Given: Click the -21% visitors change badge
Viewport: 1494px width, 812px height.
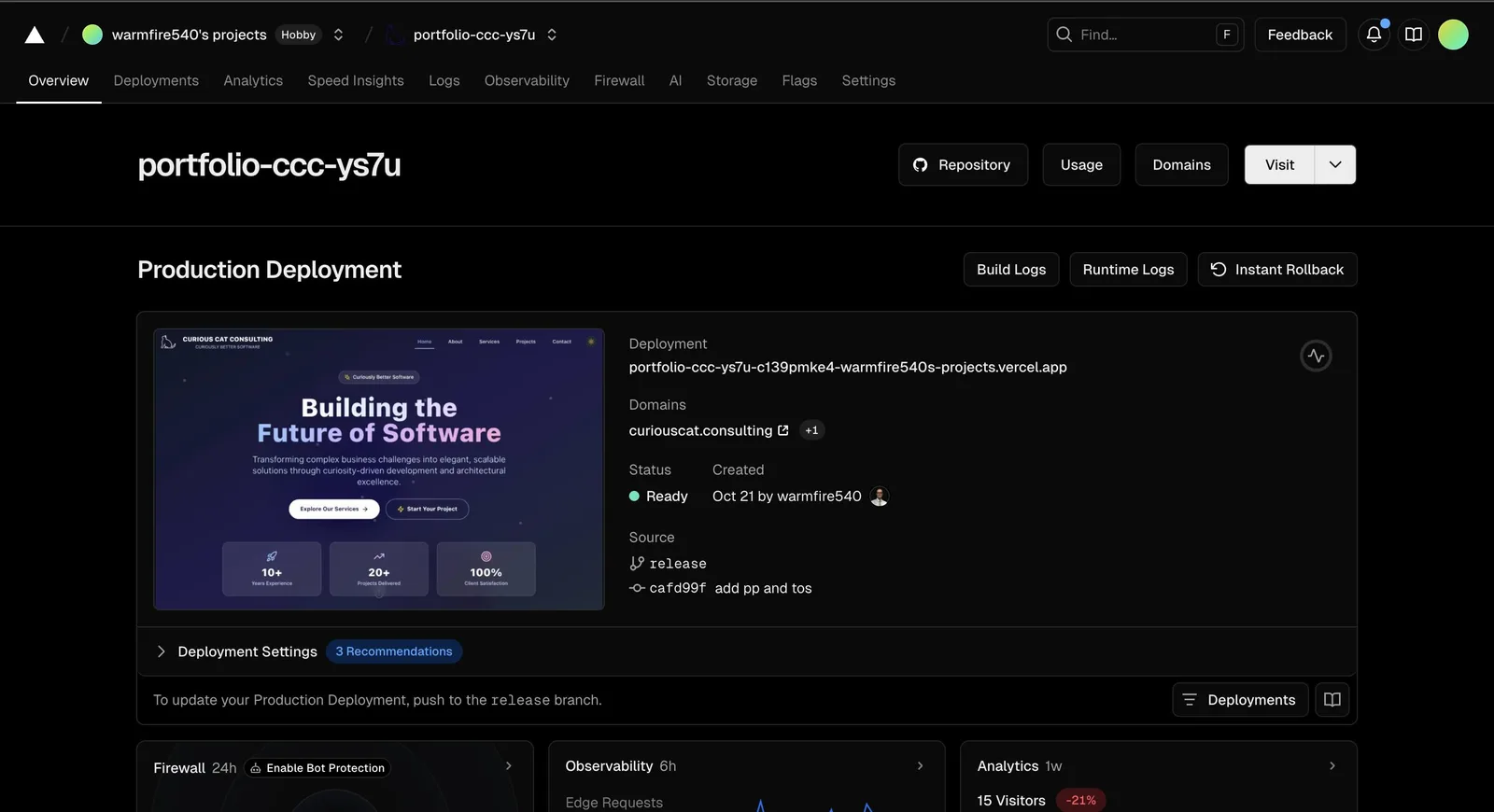Looking at the screenshot, I should (1081, 801).
